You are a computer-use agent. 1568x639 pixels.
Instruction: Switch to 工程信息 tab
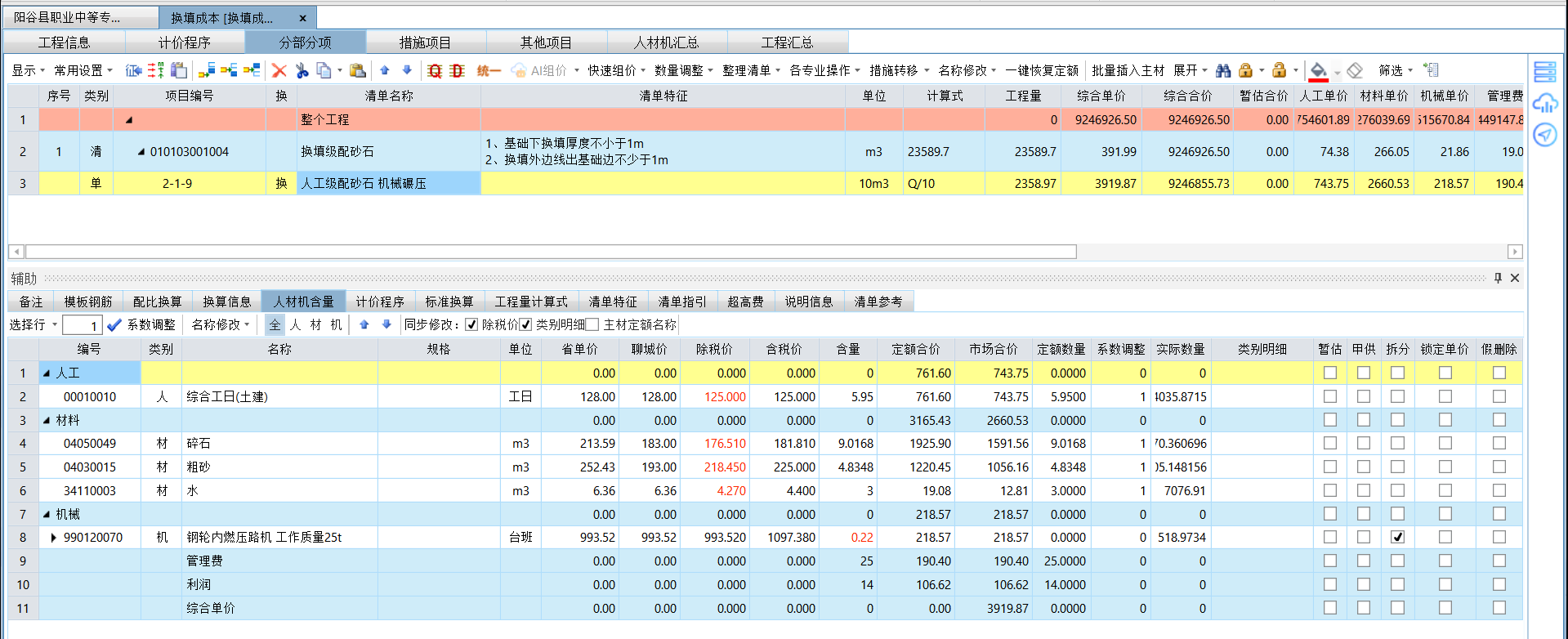tap(65, 42)
